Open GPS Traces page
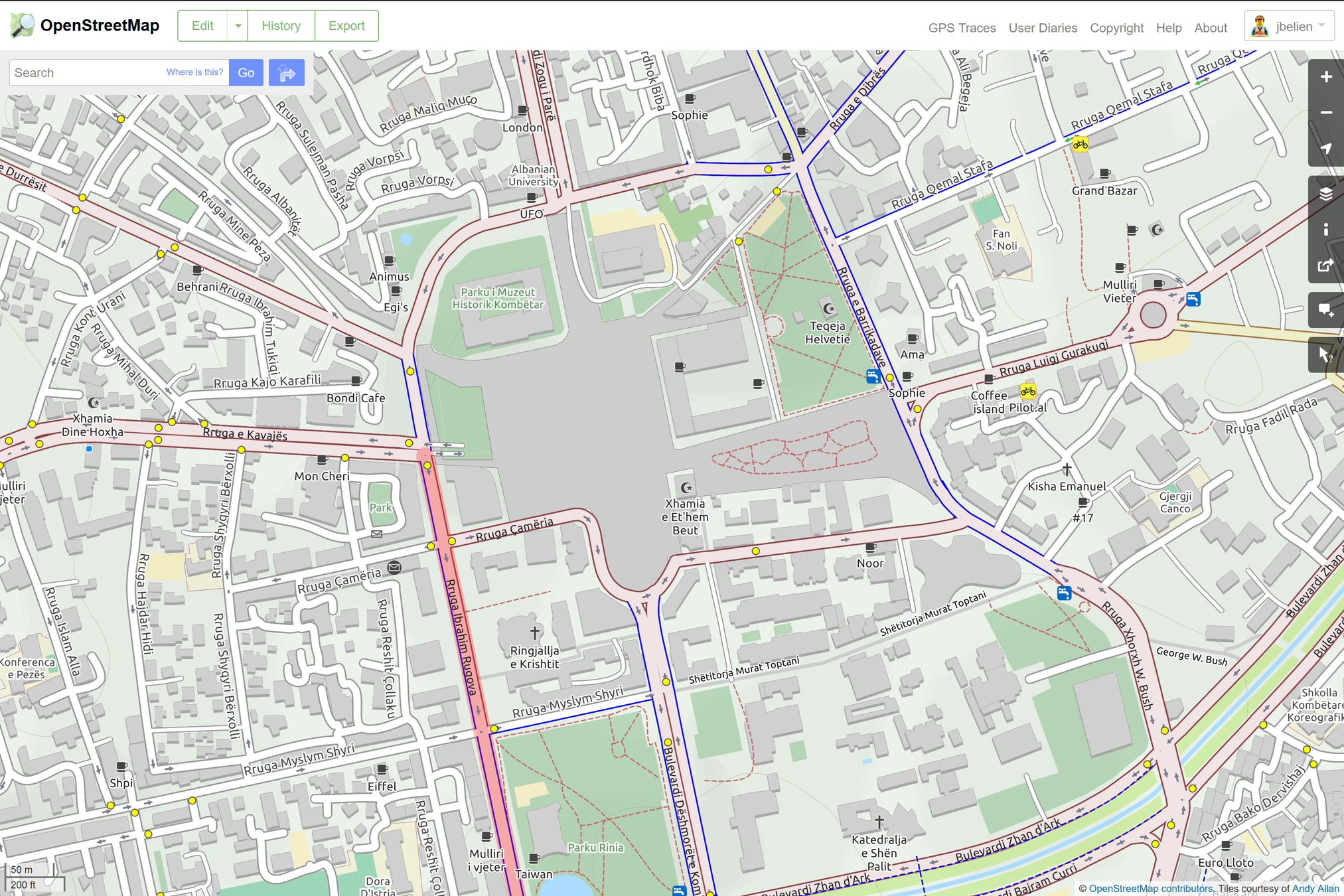The height and width of the screenshot is (896, 1344). coord(962,28)
